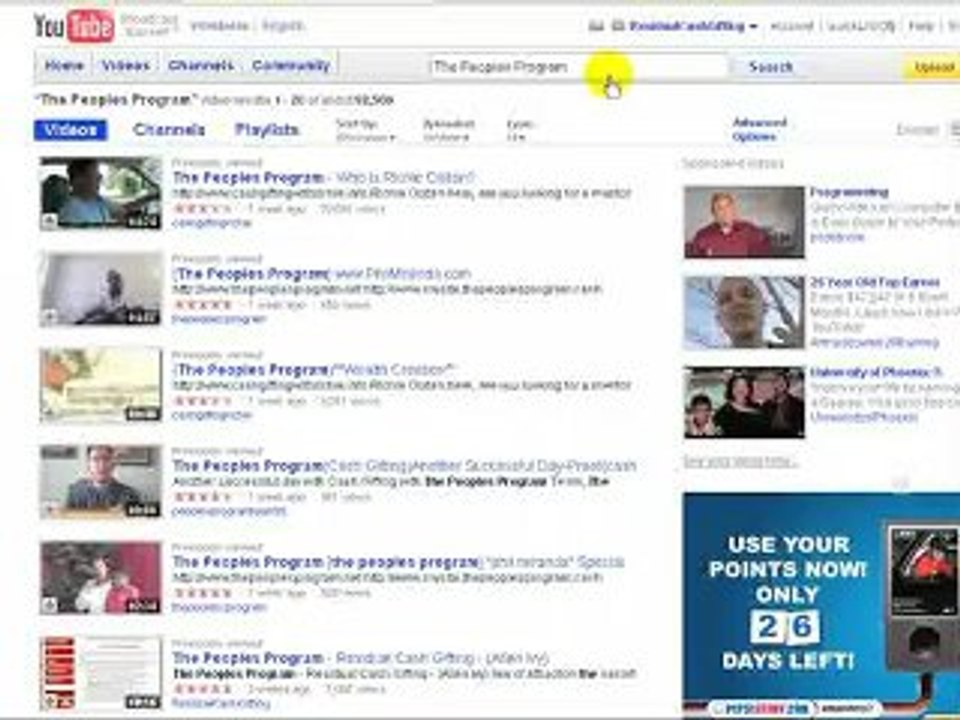Image resolution: width=960 pixels, height=720 pixels.
Task: Click the YouTube logo
Action: coord(74,26)
